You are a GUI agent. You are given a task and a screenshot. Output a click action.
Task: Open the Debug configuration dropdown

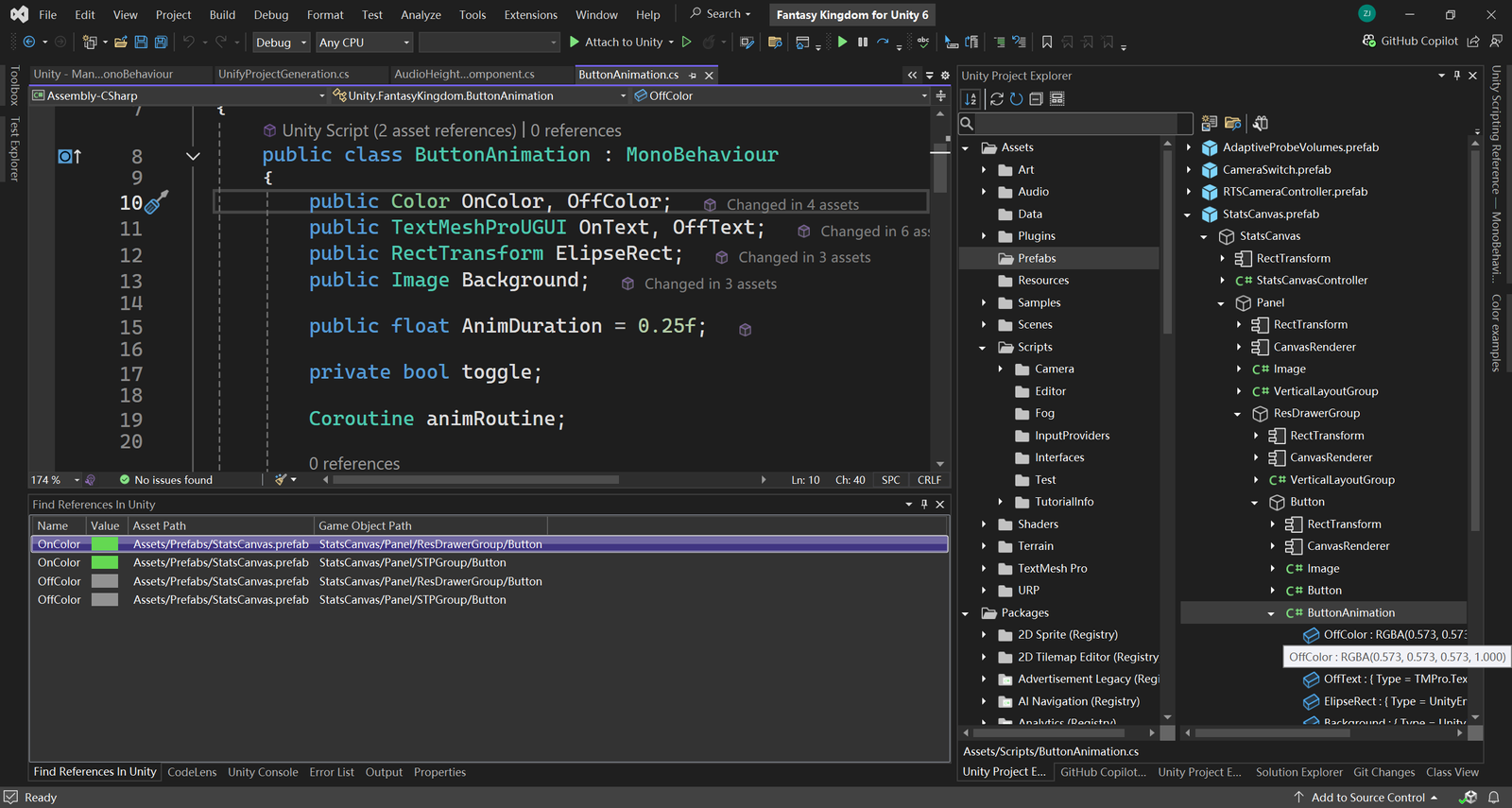point(281,43)
